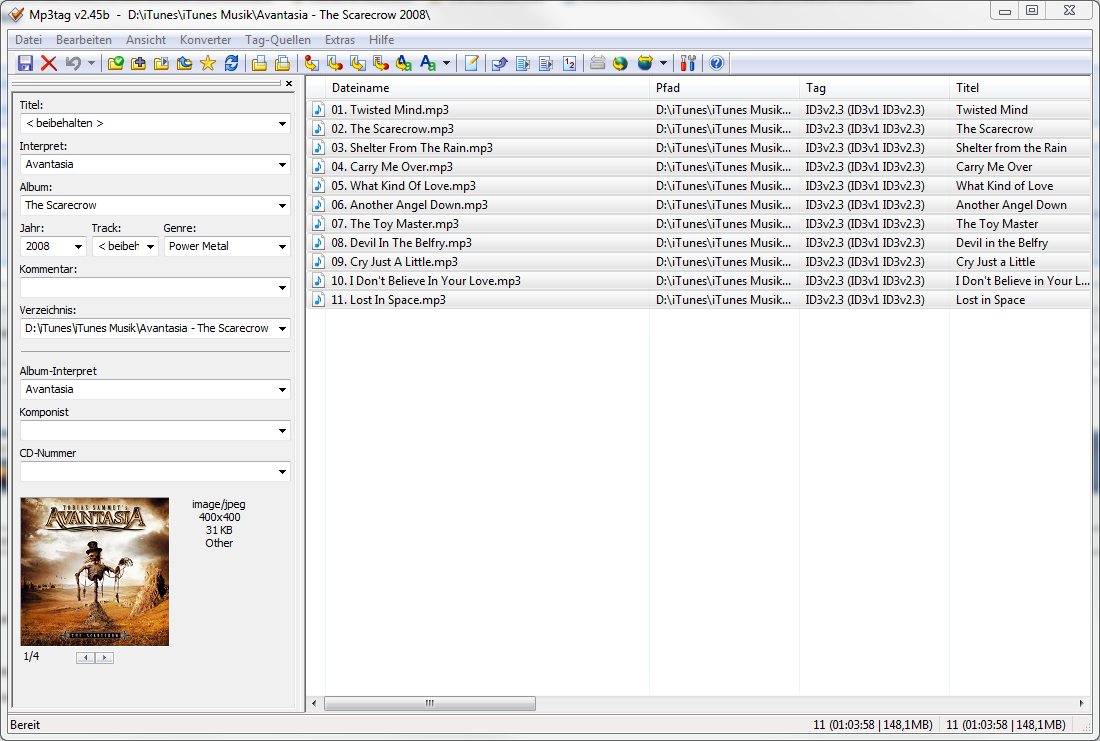Click the Avantasia album cover artwork

click(x=95, y=571)
